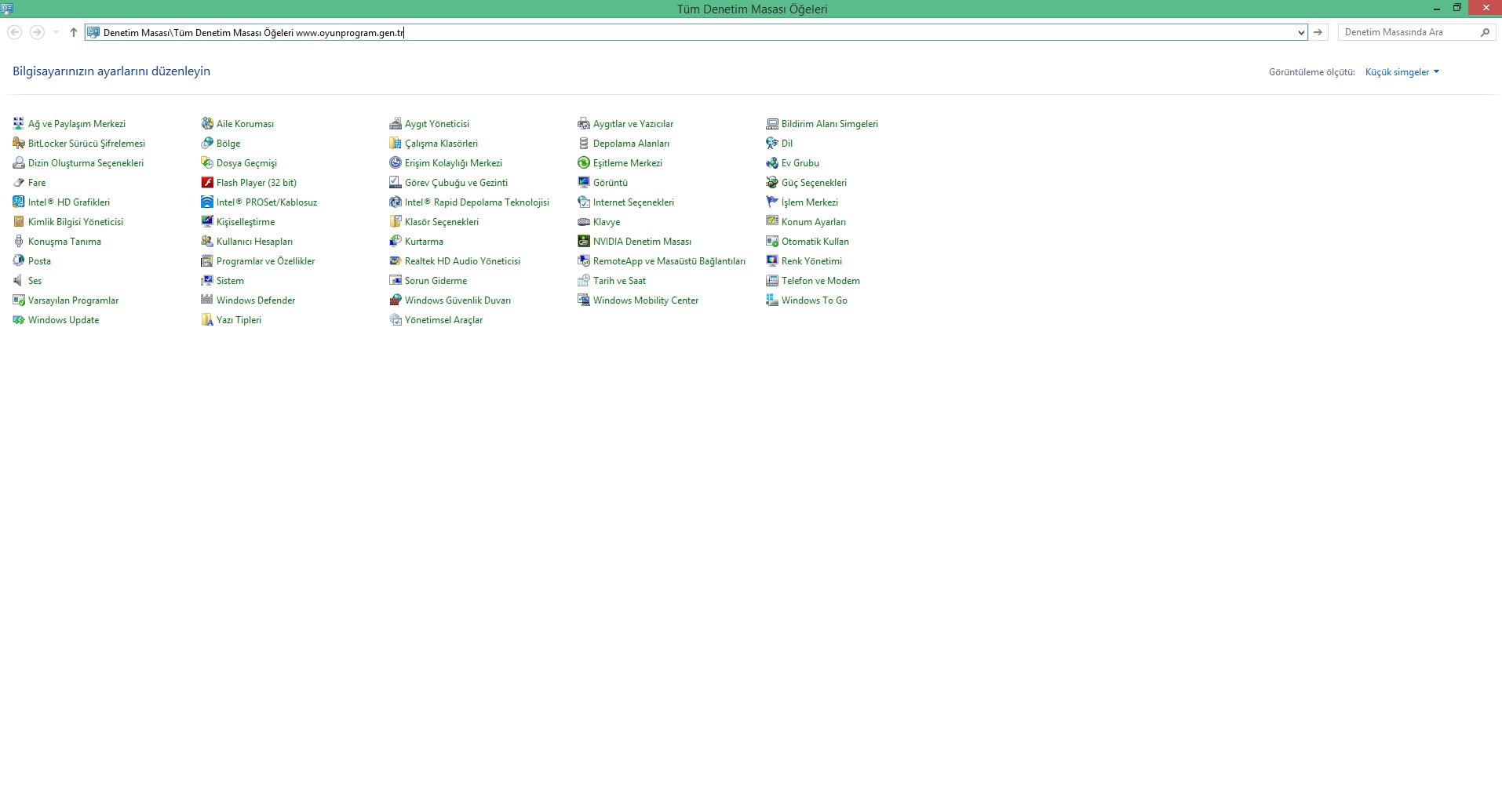
Task: Open the Küçük simgeler view dropdown
Action: tap(1402, 72)
